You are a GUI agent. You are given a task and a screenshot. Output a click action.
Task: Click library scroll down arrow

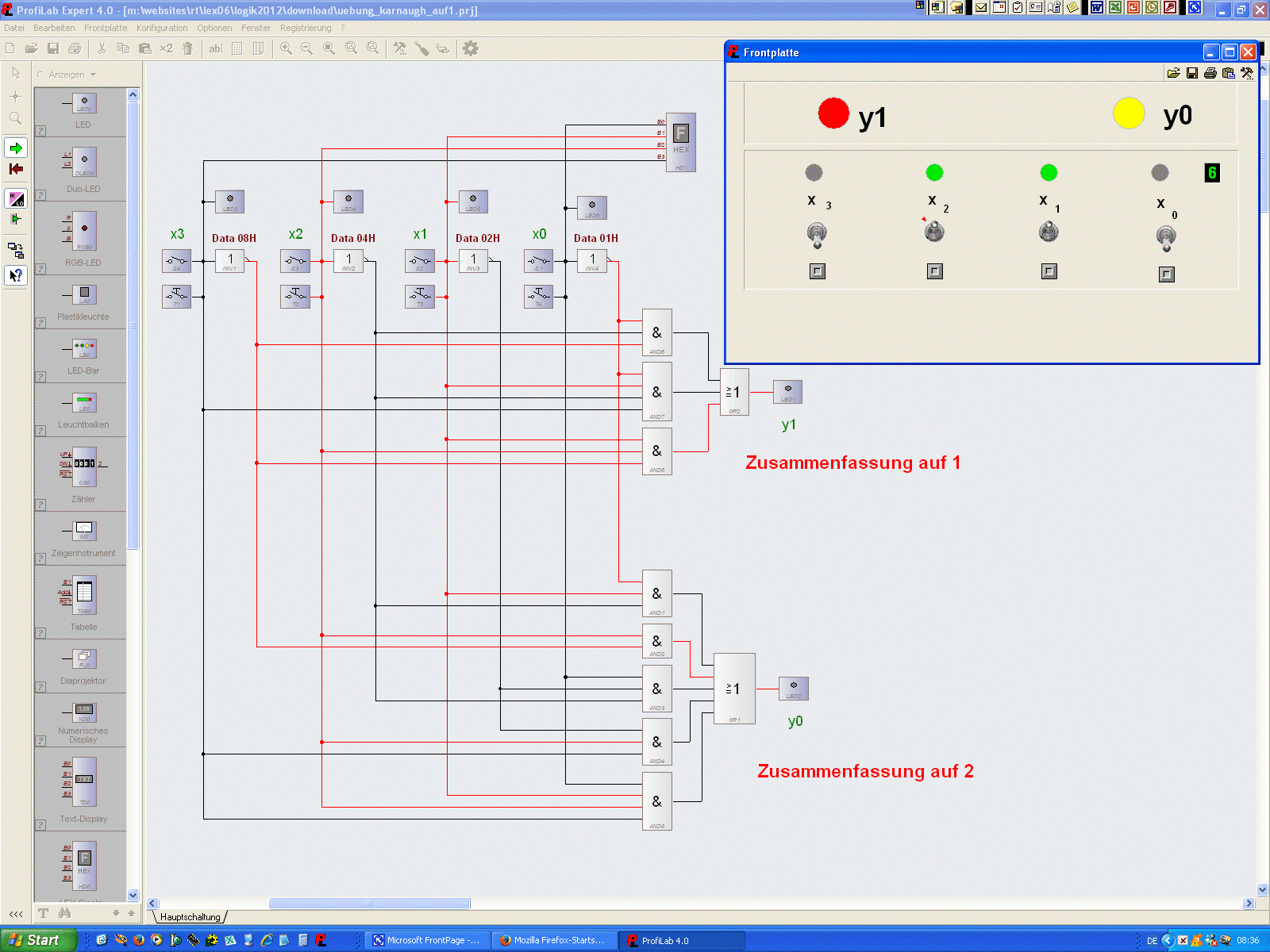(x=133, y=895)
